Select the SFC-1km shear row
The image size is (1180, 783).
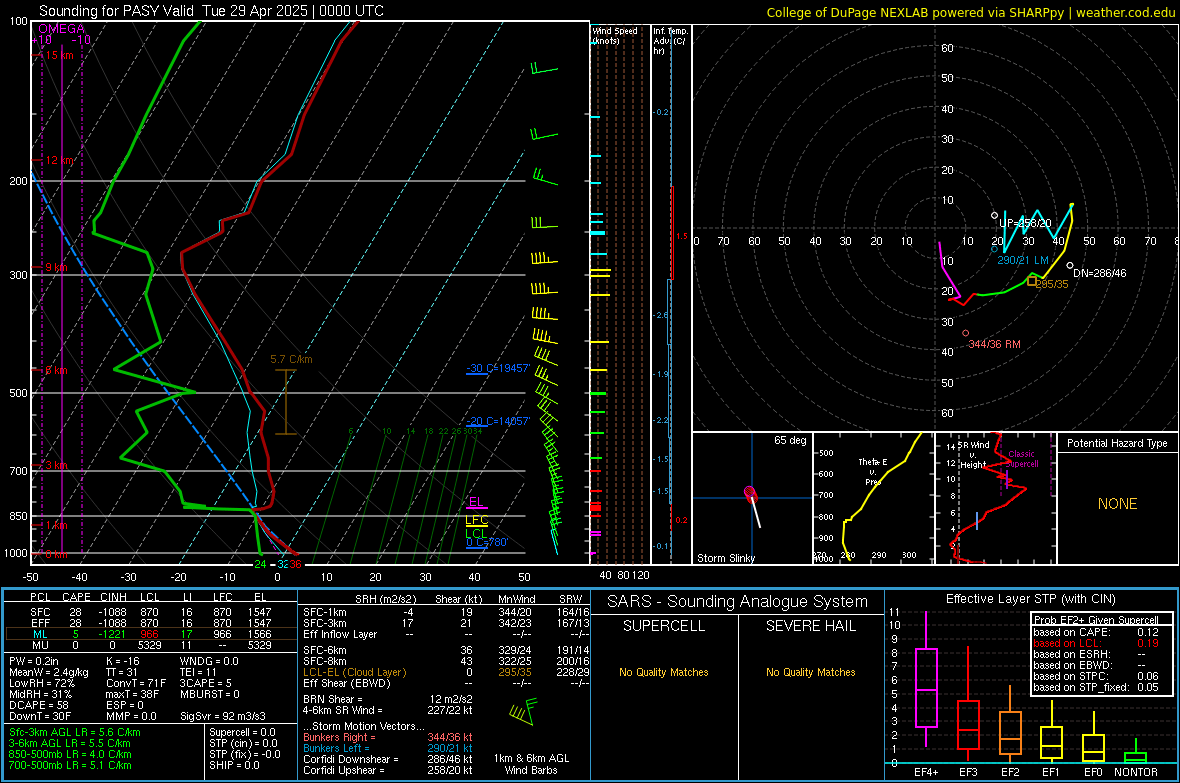point(446,612)
